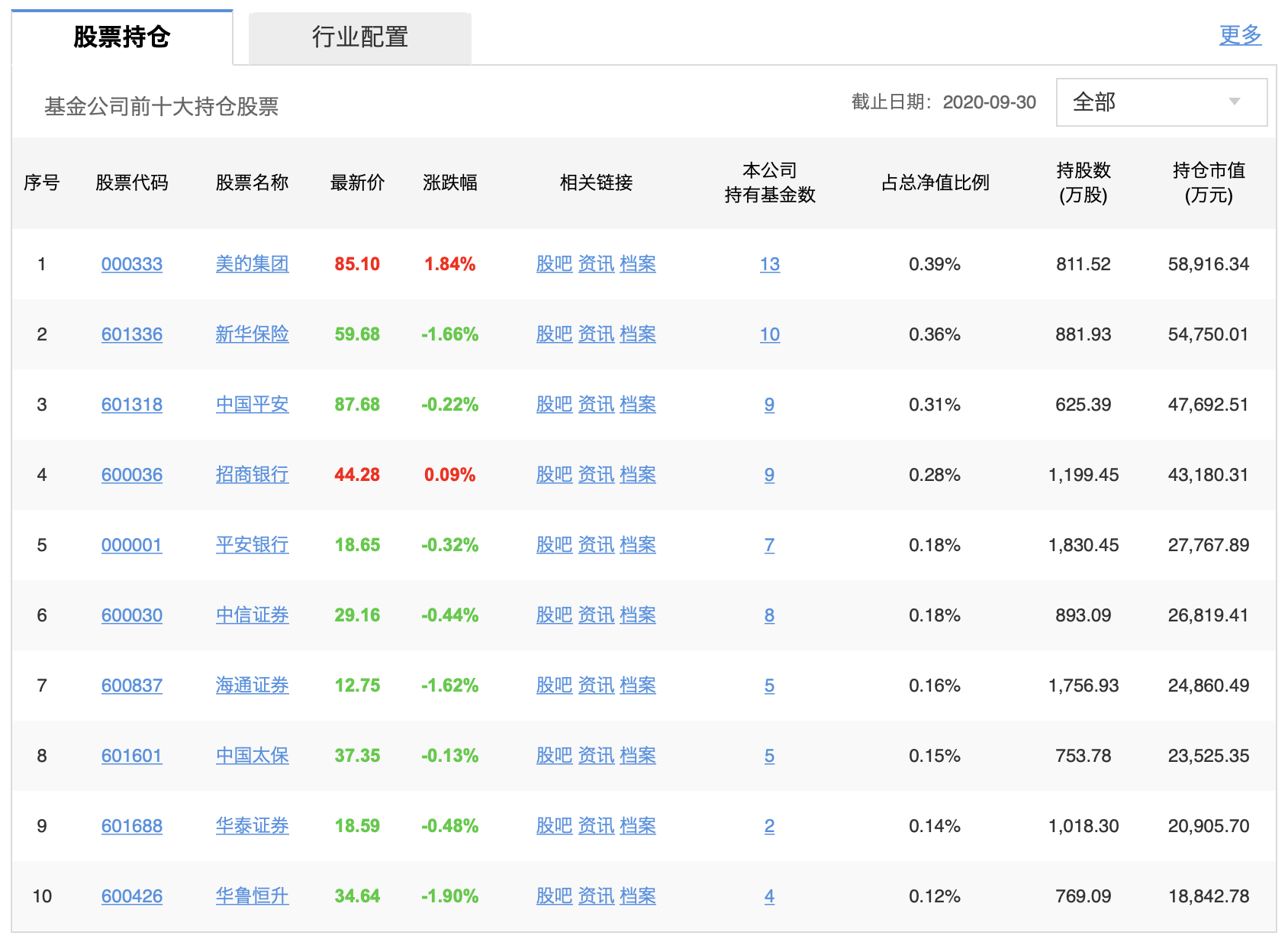Click fund count 4 for 华鲁恒升

[x=770, y=896]
